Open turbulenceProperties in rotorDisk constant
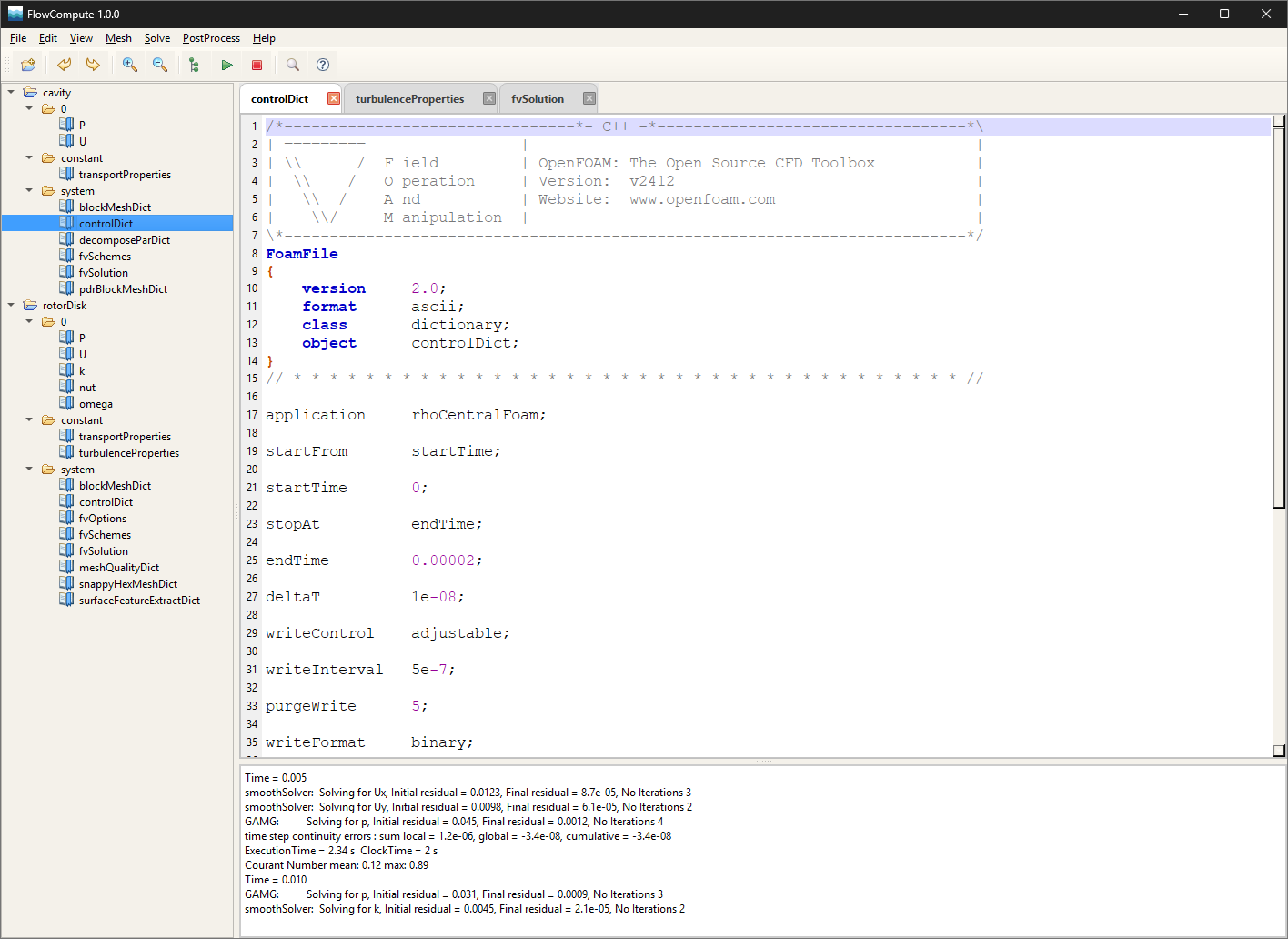Viewport: 1288px width, 939px height. (x=129, y=453)
